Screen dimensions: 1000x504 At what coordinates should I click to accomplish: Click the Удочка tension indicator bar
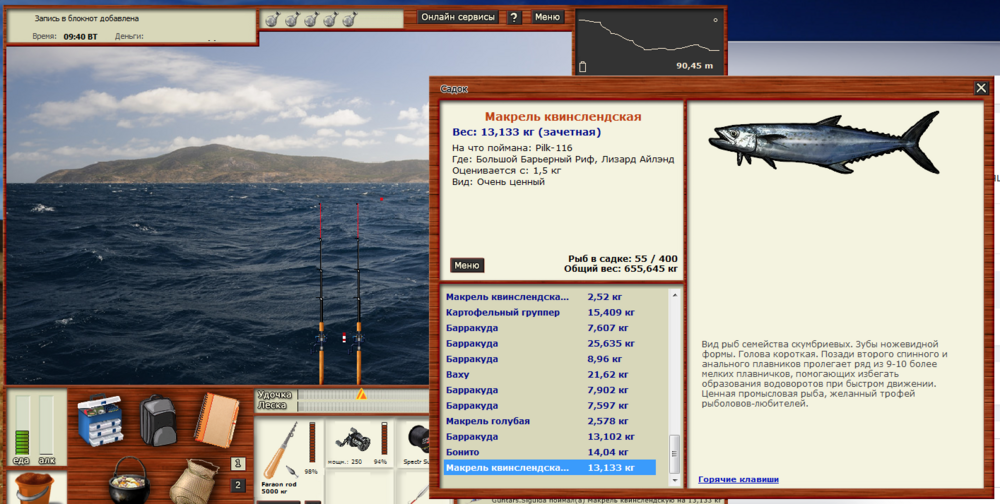click(360, 394)
